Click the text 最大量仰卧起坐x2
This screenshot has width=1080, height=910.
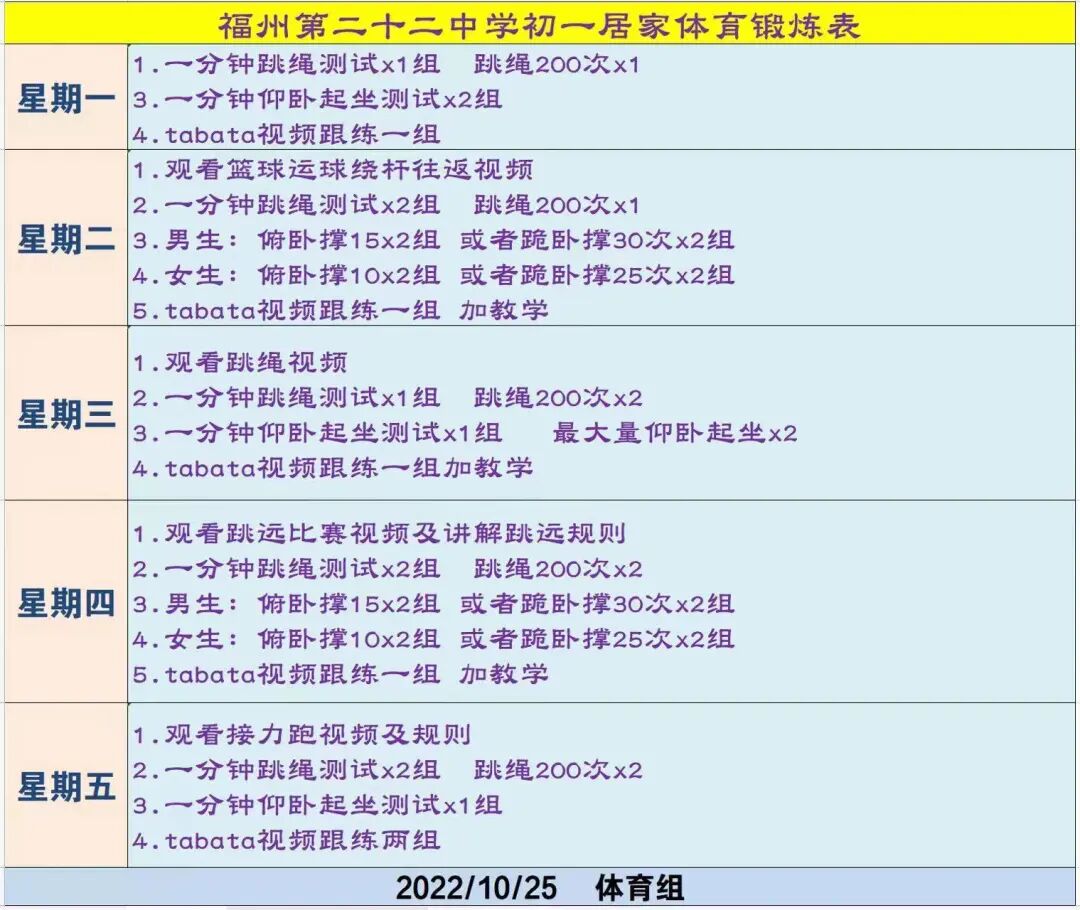(675, 433)
